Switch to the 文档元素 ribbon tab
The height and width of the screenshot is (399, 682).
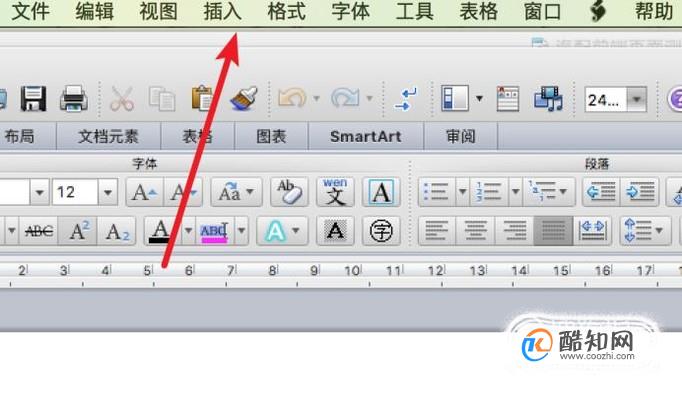click(108, 136)
